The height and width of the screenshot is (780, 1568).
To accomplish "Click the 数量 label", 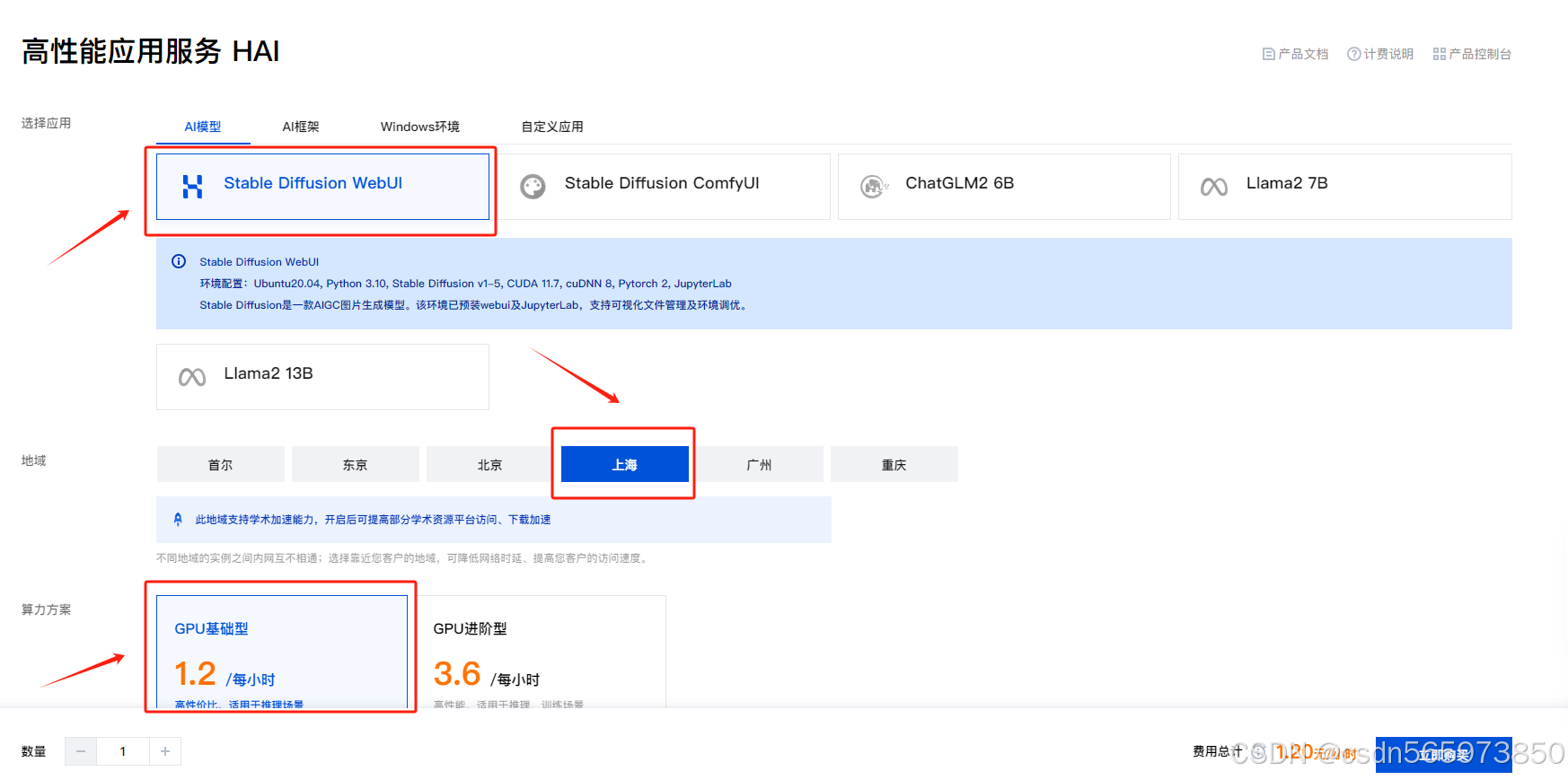I will pos(34,751).
